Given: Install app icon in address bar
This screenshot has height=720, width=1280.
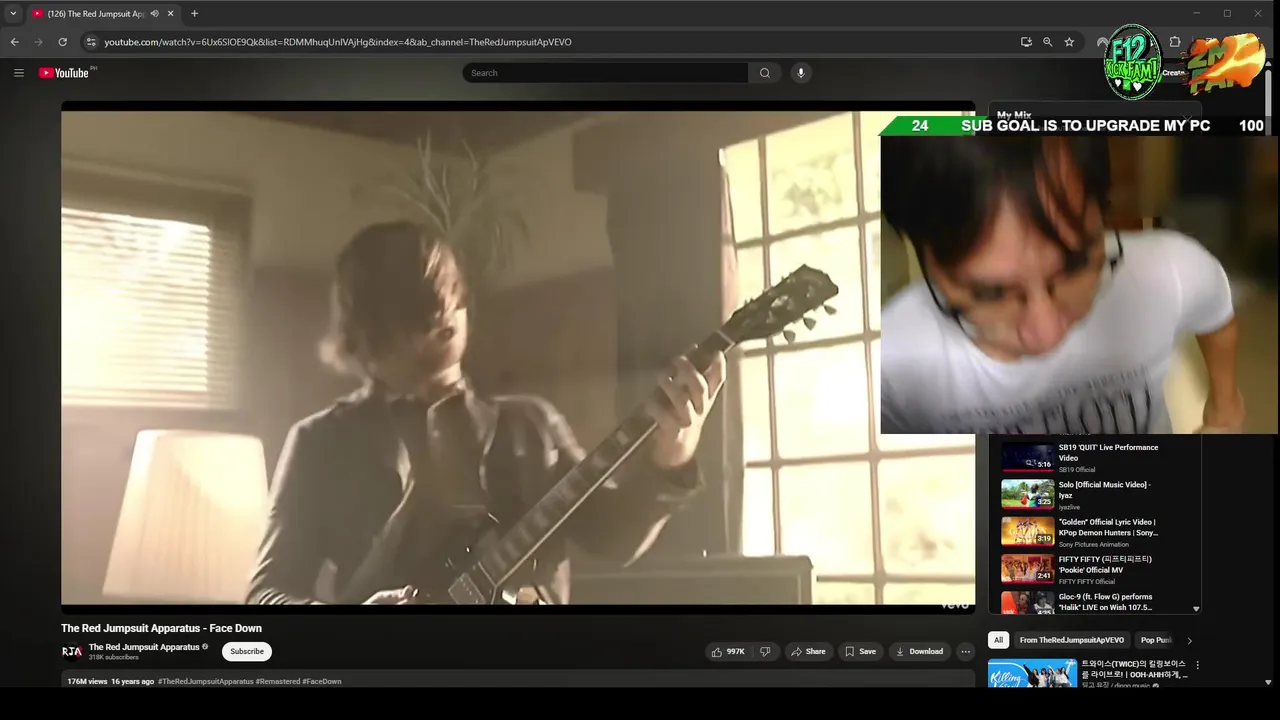Looking at the screenshot, I should click(x=1026, y=42).
